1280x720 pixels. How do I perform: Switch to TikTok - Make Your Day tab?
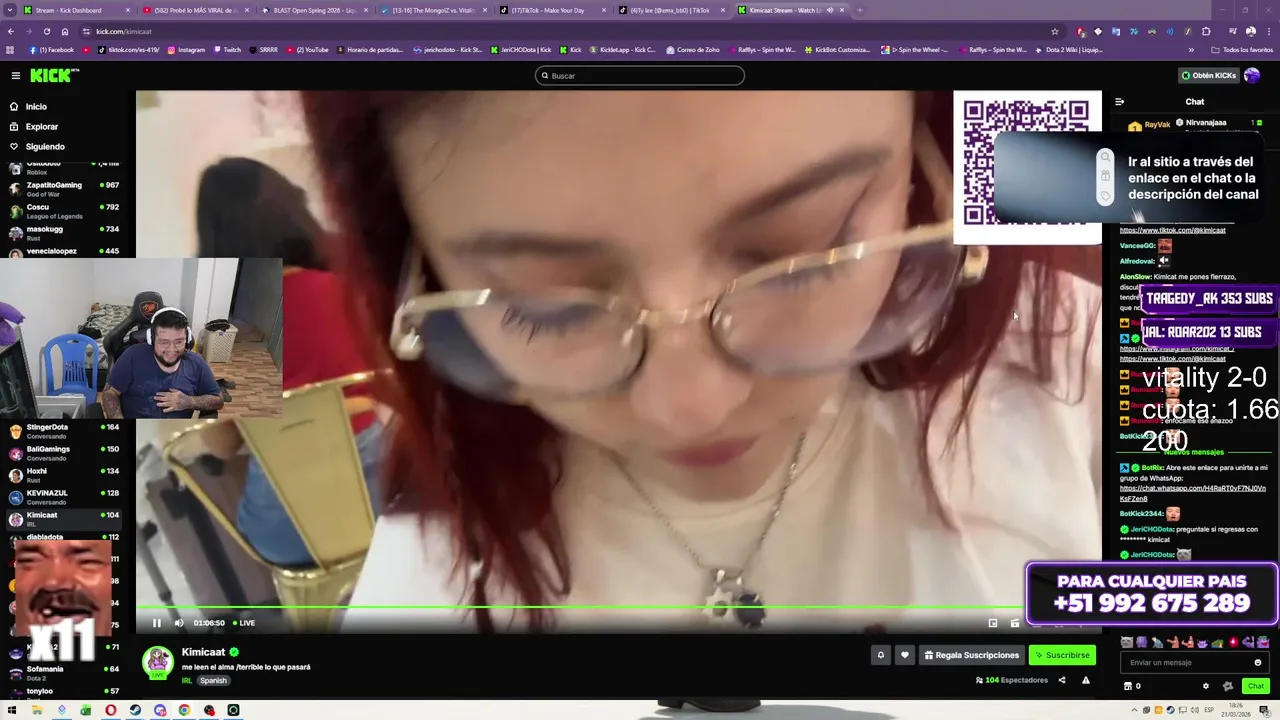(553, 10)
